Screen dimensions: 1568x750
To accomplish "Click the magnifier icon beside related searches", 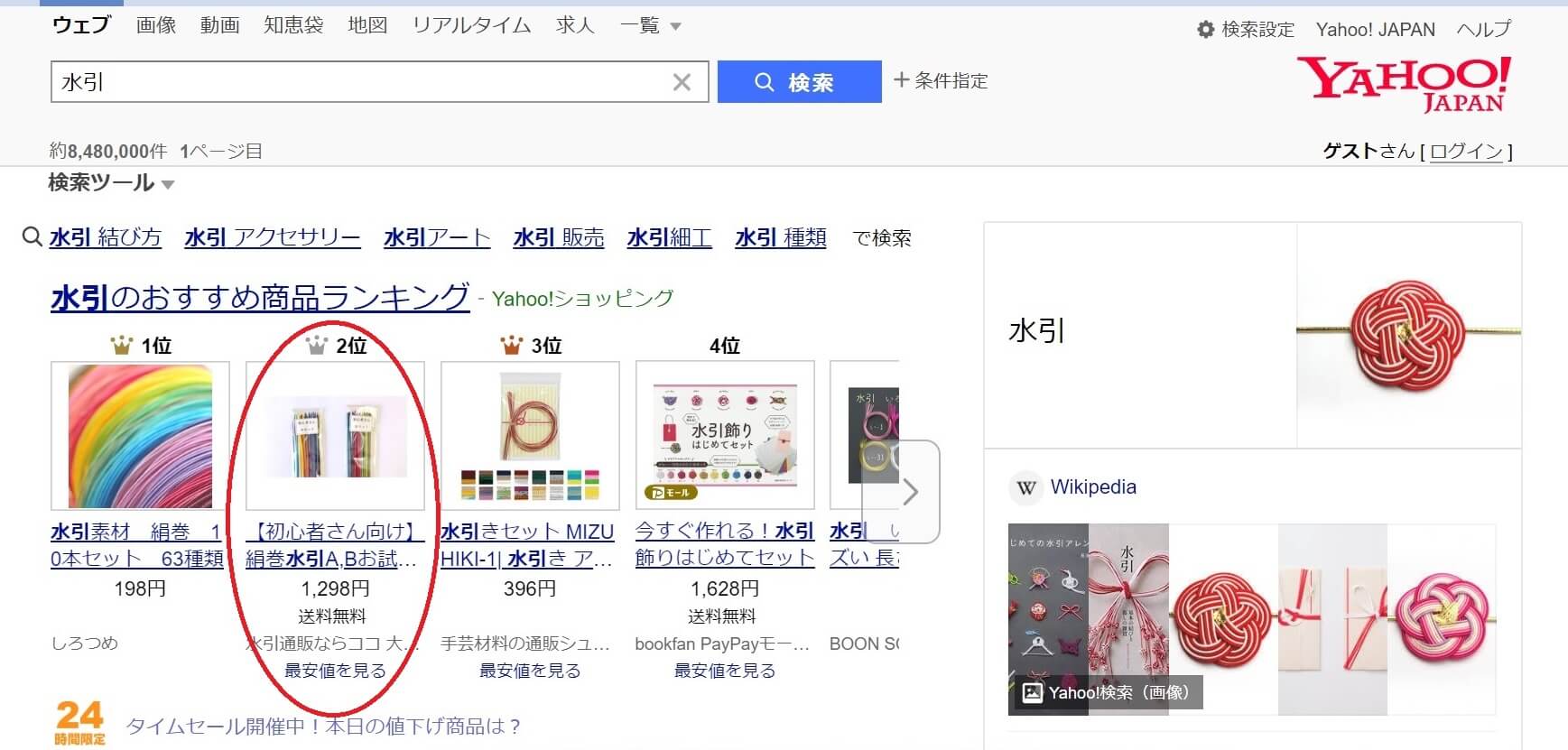I will 32,237.
